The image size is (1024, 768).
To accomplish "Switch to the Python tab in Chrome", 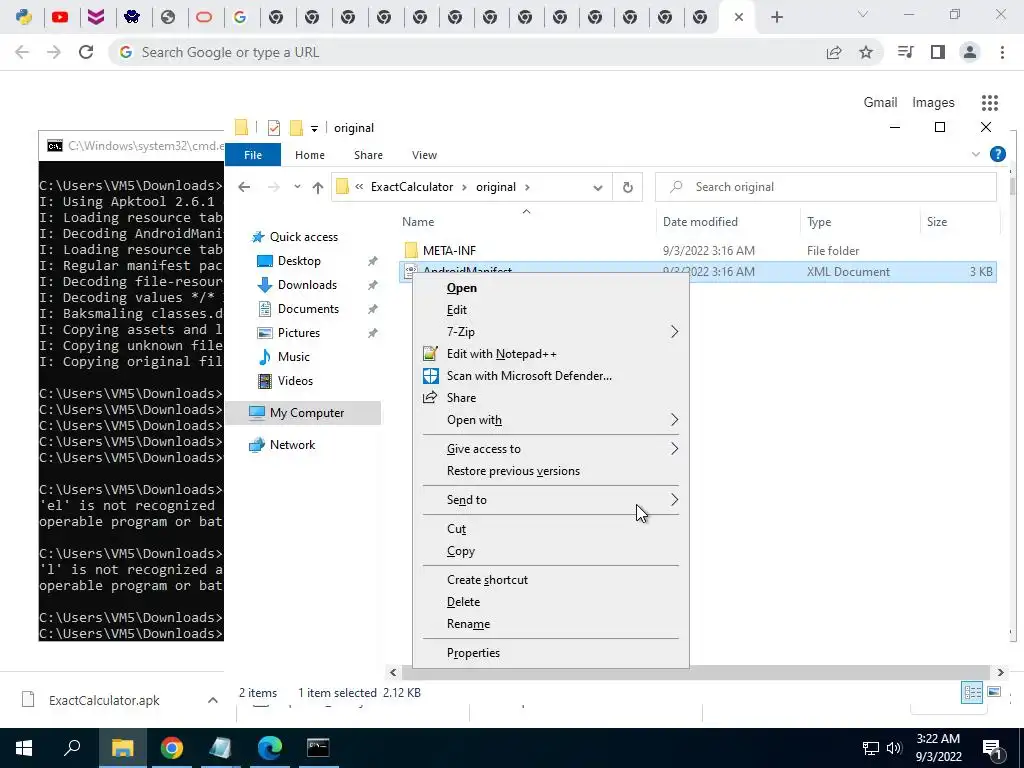I will point(24,17).
